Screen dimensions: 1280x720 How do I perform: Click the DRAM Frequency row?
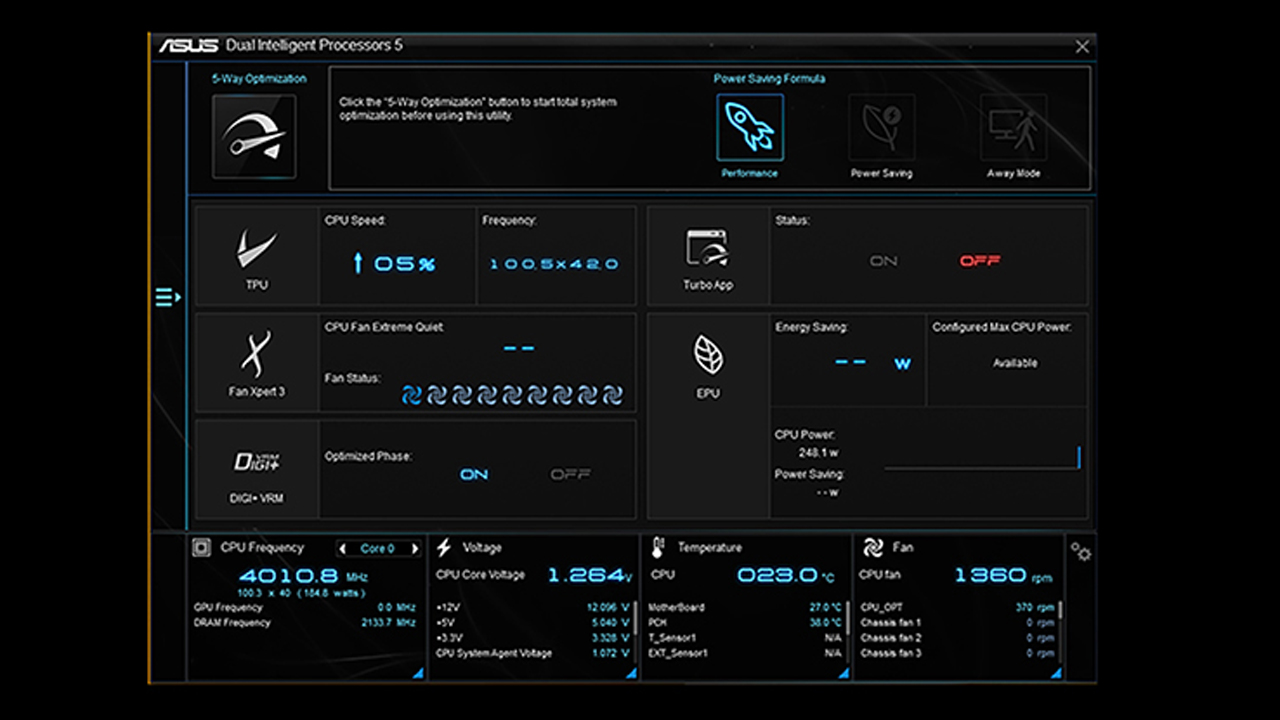point(305,623)
